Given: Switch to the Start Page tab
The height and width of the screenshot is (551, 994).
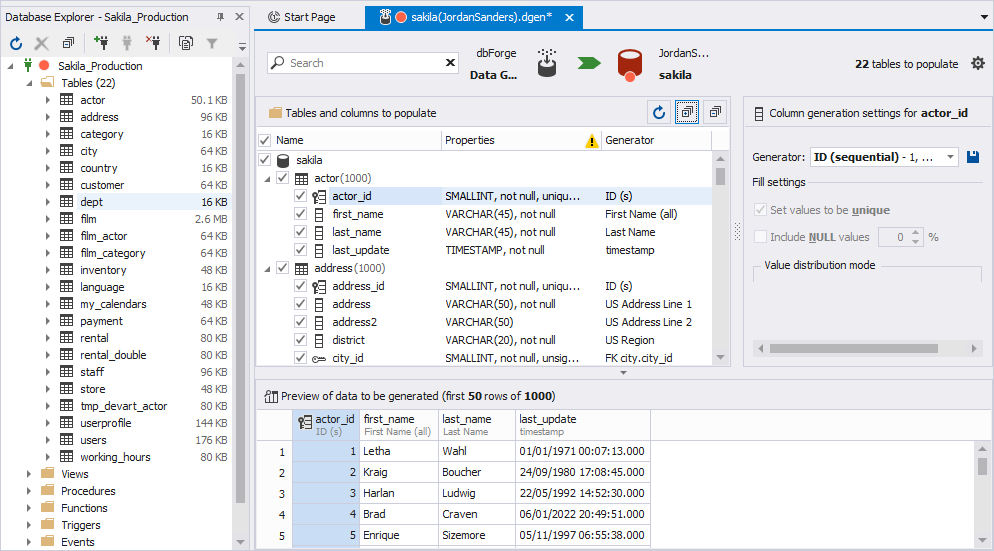Looking at the screenshot, I should (x=302, y=17).
